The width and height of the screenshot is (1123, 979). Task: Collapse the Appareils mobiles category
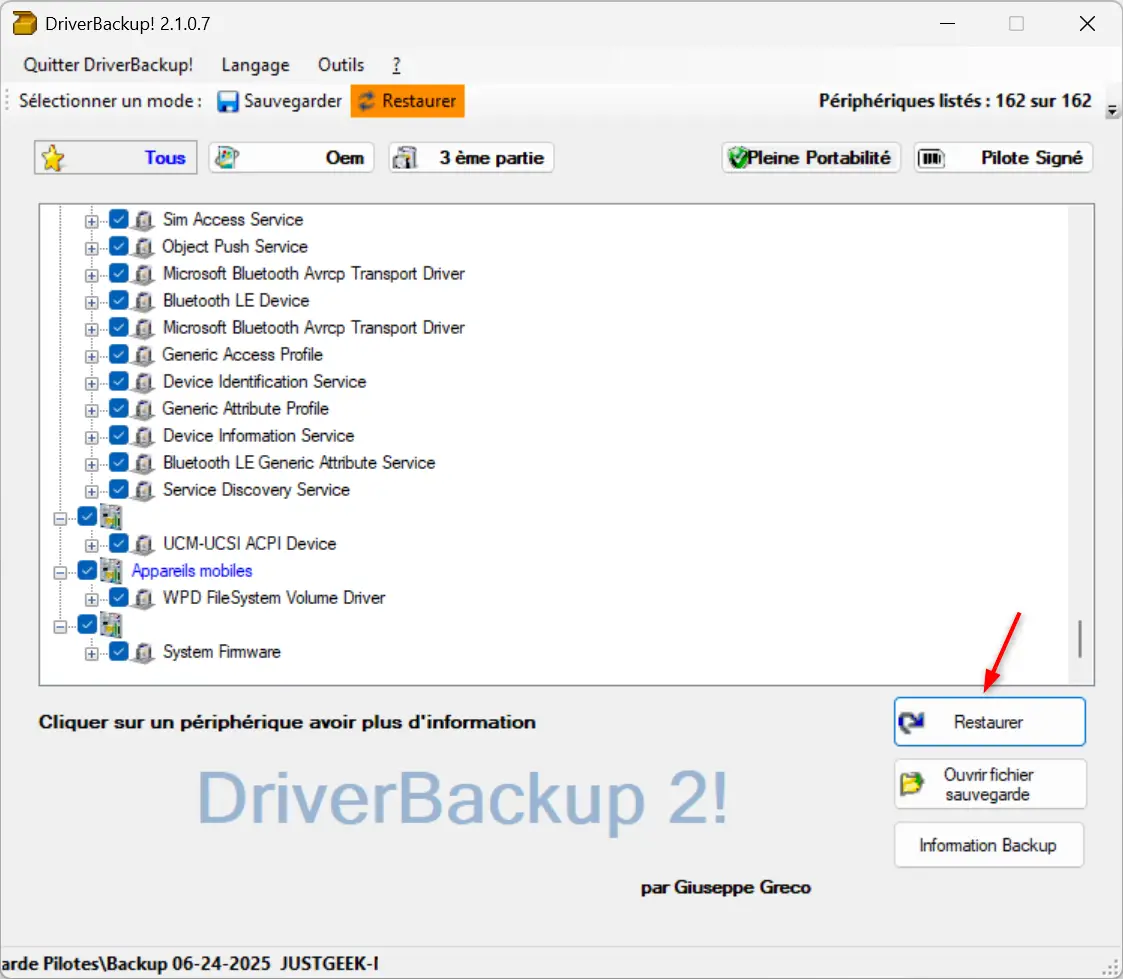60,572
